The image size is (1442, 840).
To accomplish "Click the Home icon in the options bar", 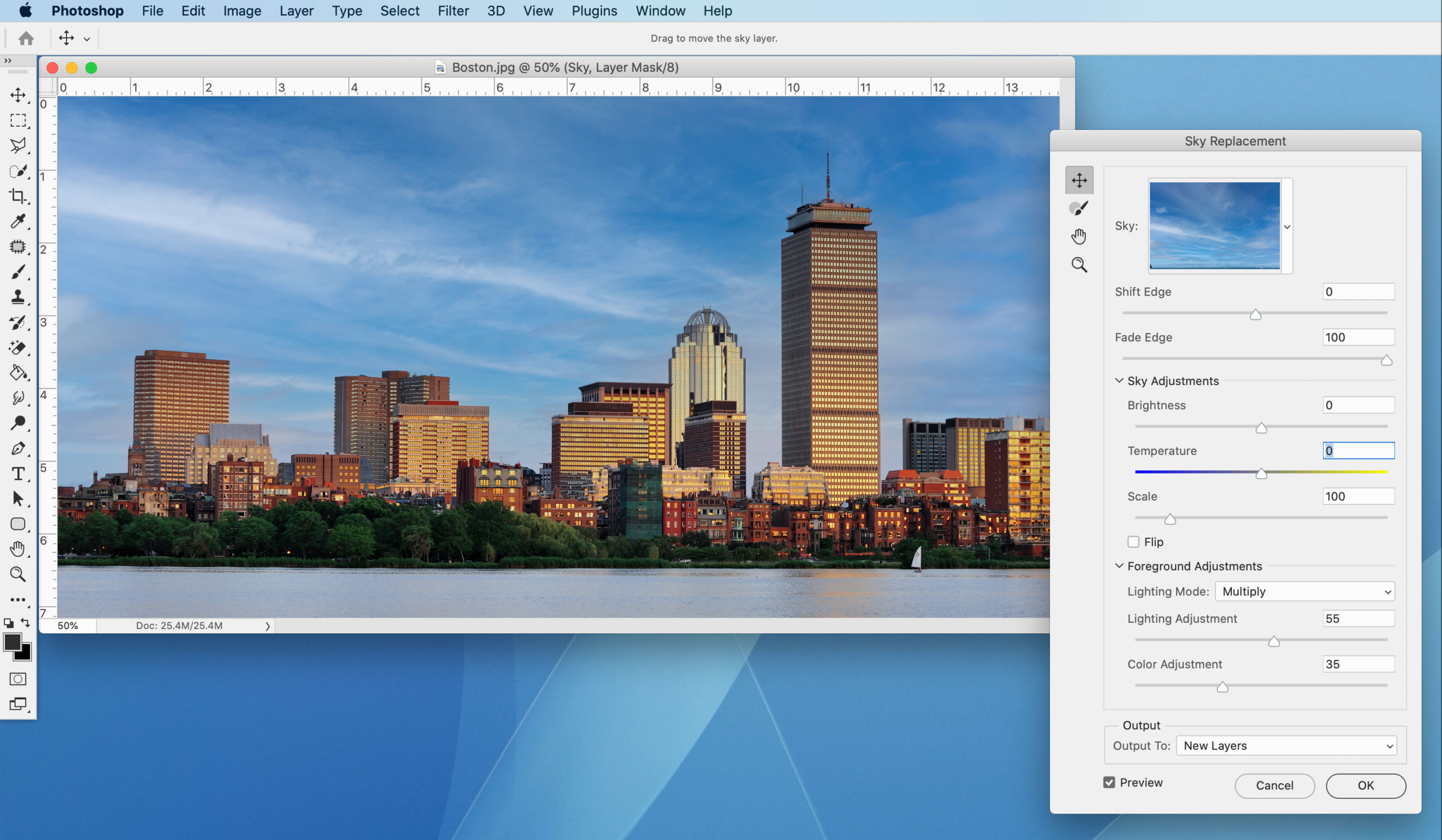I will (x=26, y=38).
